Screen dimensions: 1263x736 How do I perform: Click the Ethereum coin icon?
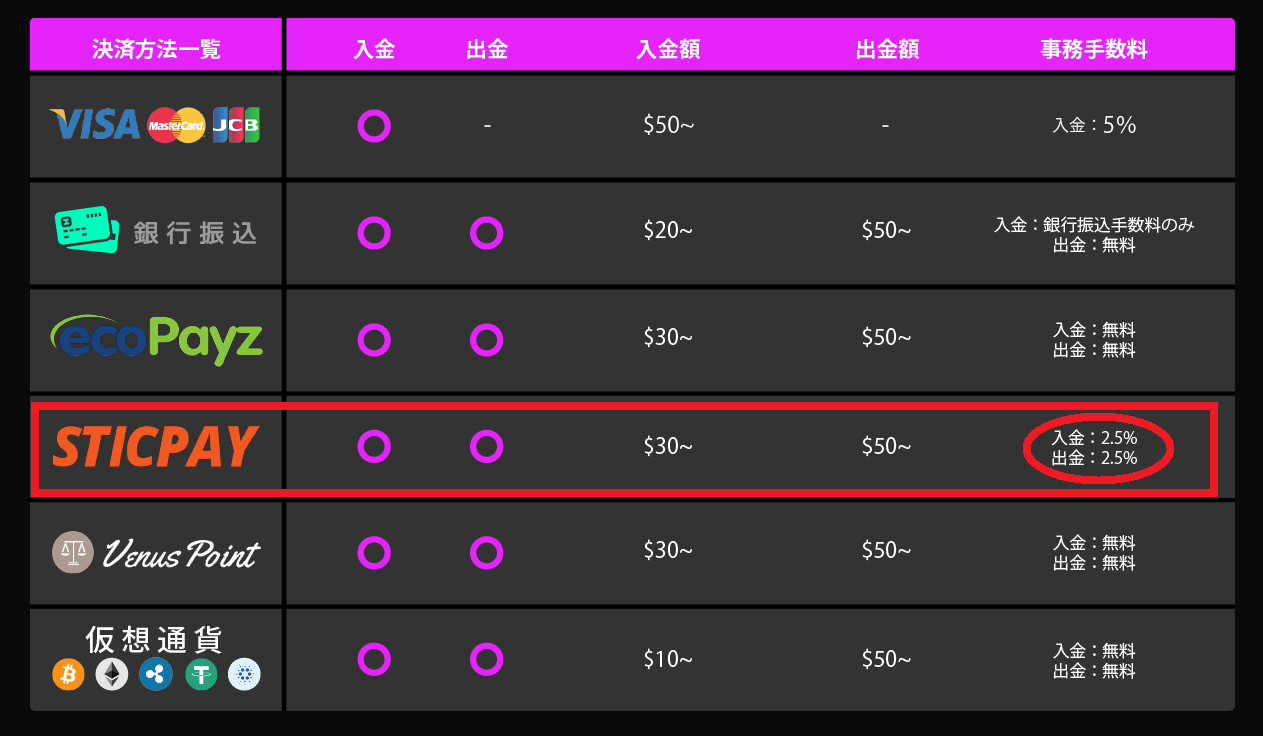click(112, 675)
